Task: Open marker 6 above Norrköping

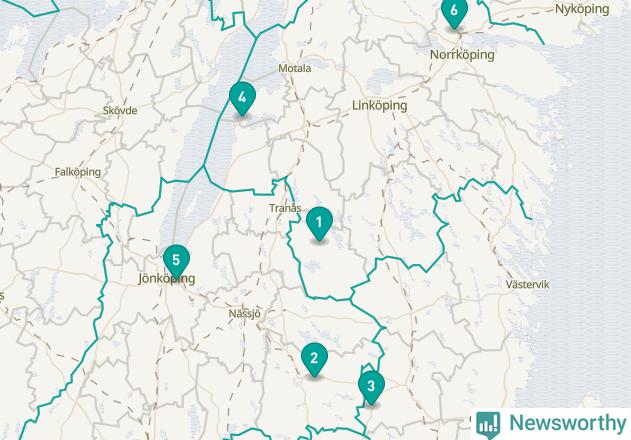Action: pos(454,12)
